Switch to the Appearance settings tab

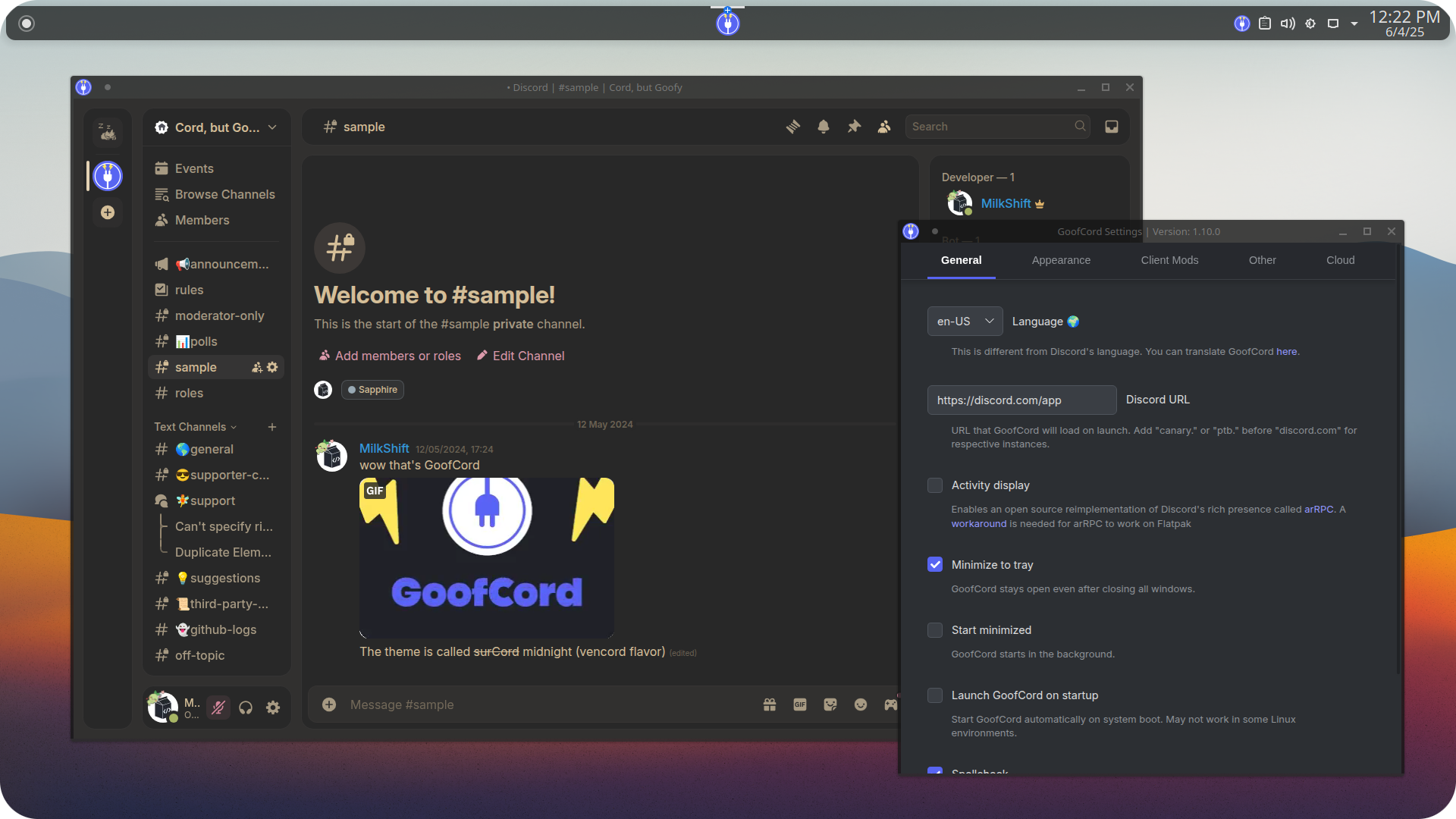1061,260
